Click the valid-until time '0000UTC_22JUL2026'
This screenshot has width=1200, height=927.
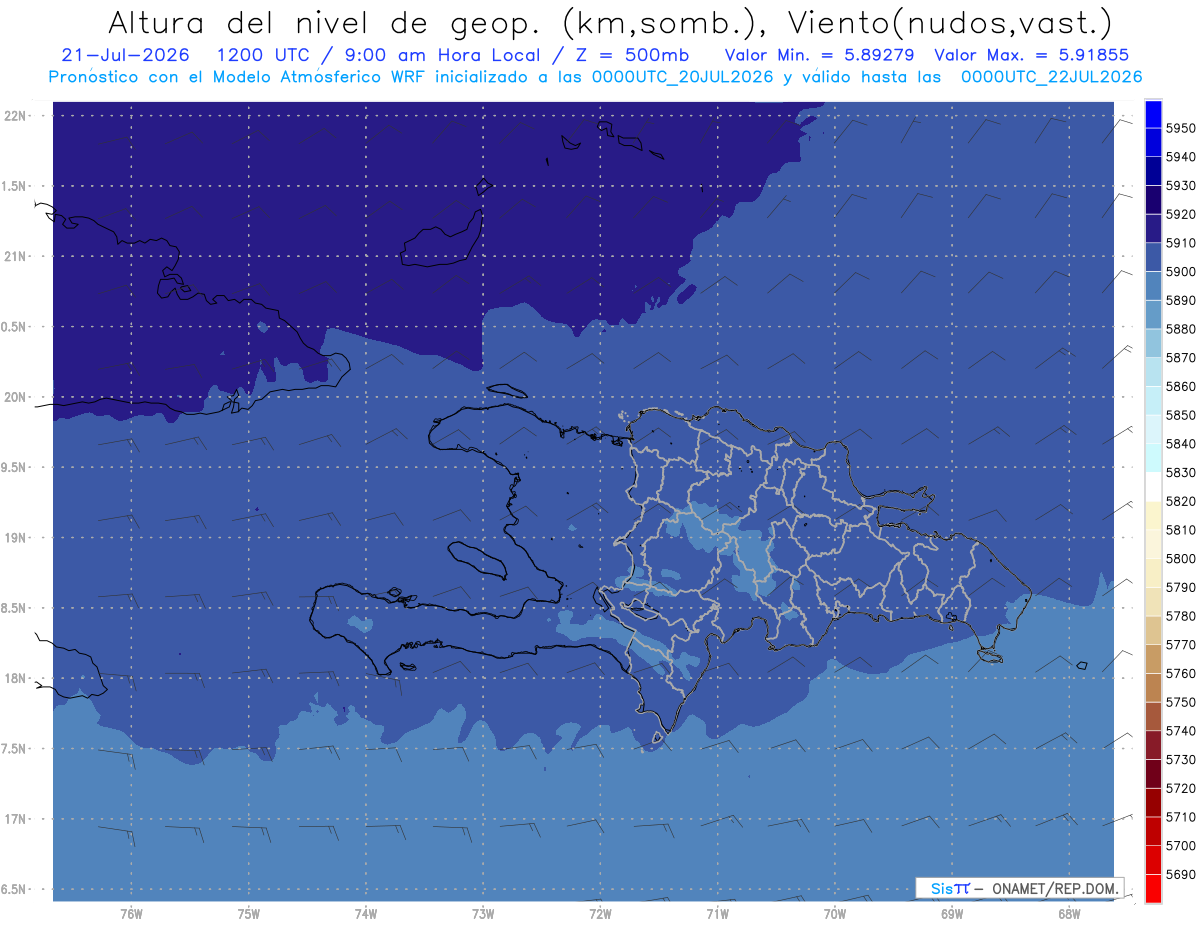1052,76
